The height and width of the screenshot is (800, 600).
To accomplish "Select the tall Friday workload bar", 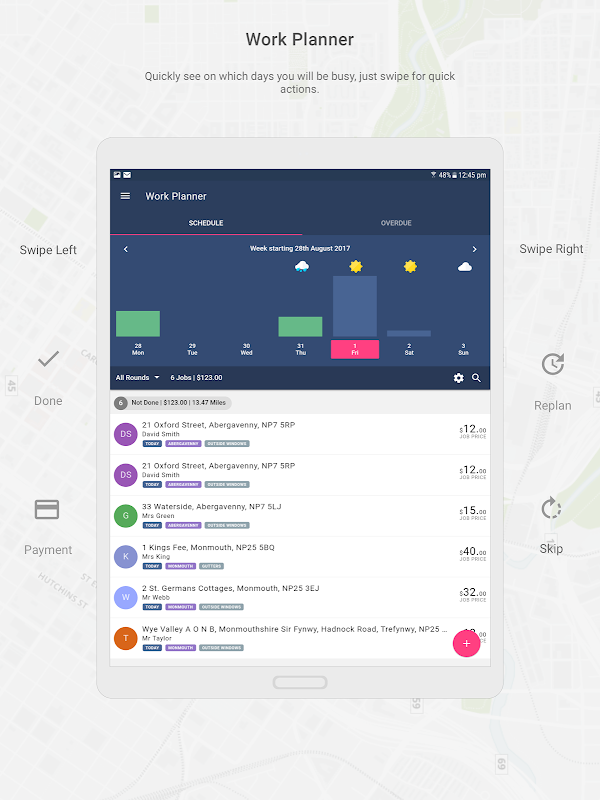I will point(355,306).
